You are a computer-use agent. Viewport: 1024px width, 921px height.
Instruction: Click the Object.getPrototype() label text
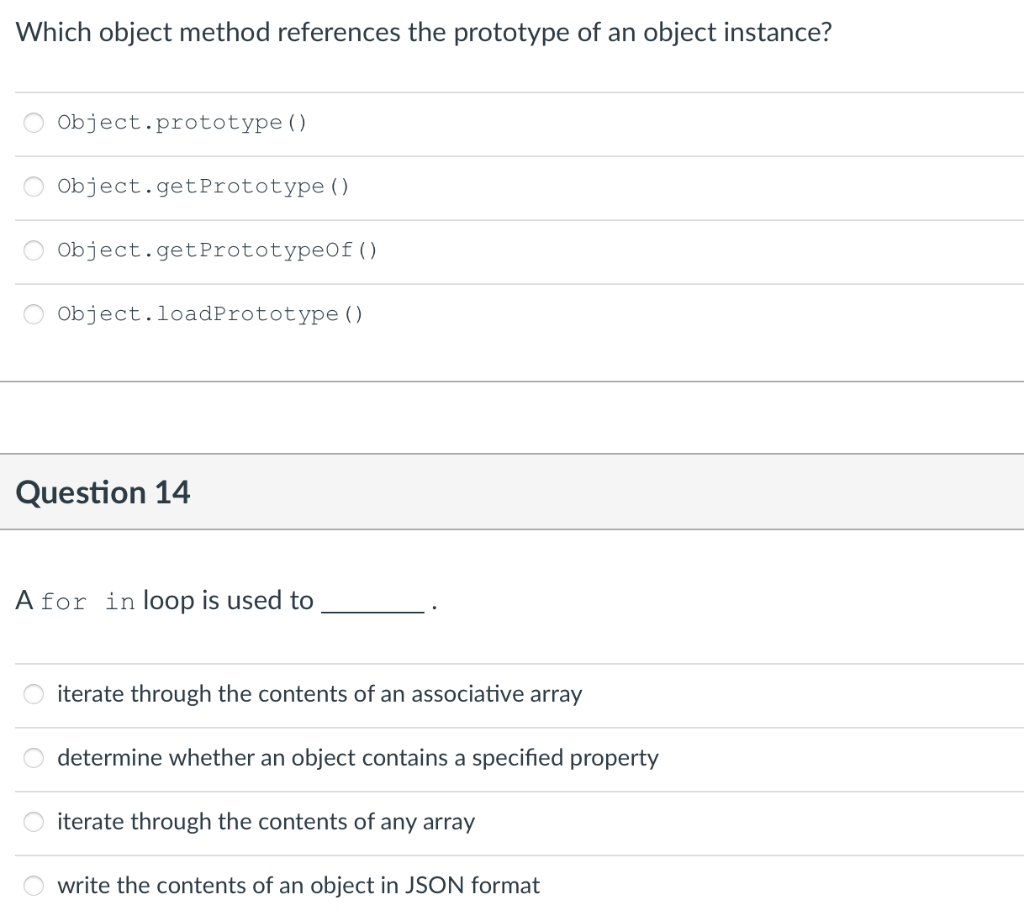point(202,186)
